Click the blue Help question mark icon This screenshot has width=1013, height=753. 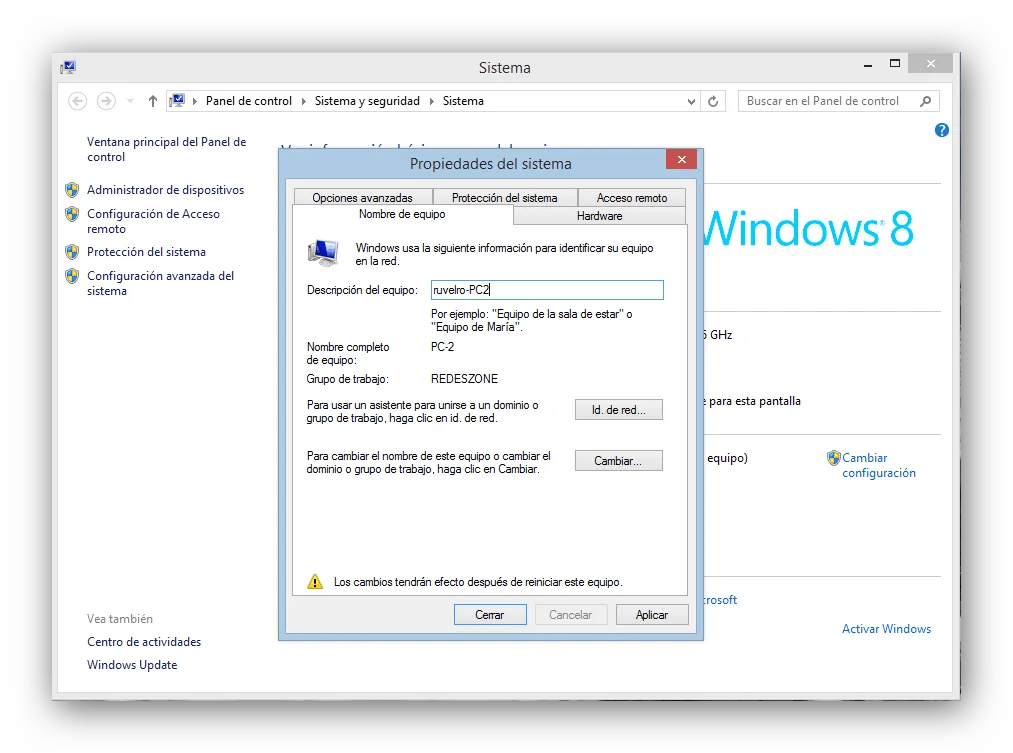[x=941, y=130]
